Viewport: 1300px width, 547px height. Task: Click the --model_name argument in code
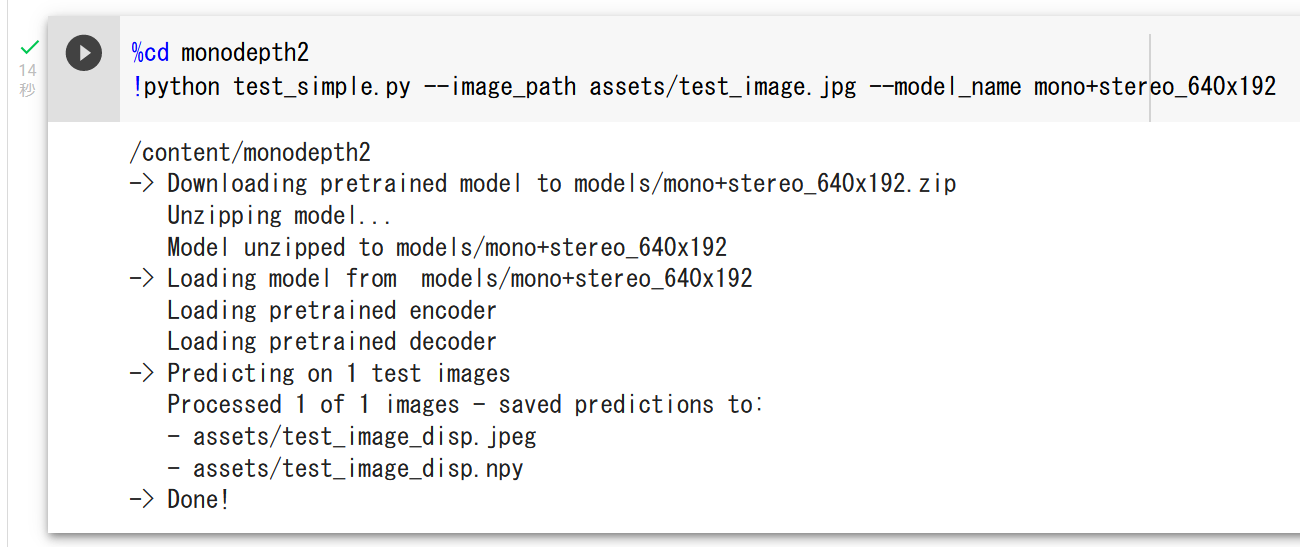[945, 86]
